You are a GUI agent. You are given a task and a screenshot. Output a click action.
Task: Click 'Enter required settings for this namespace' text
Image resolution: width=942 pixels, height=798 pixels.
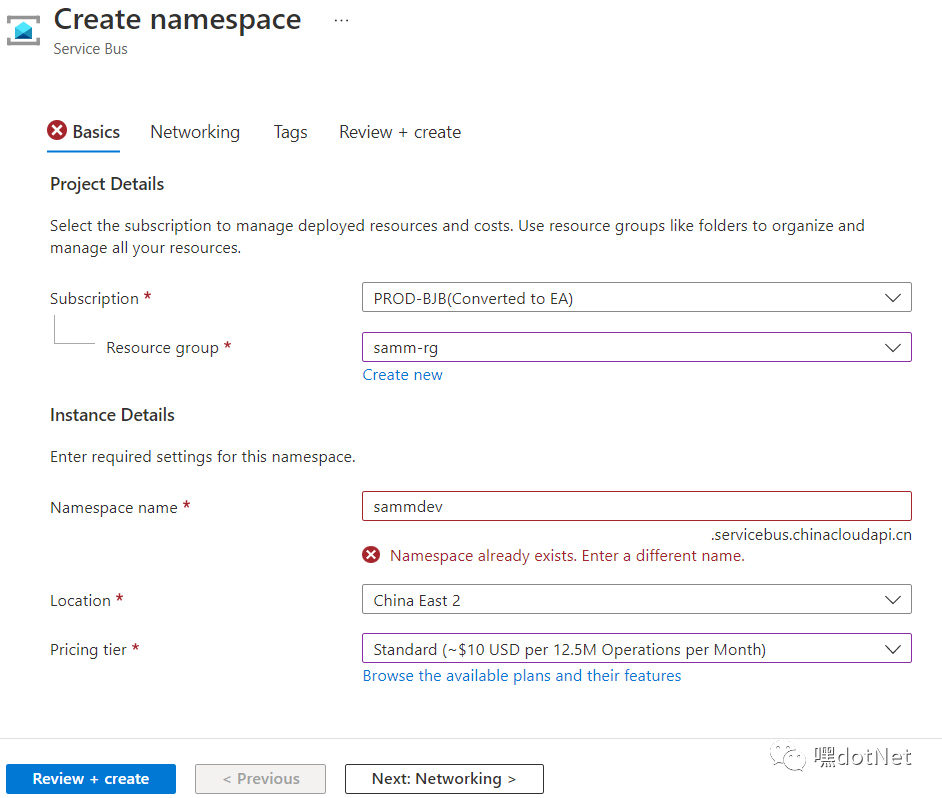pyautogui.click(x=202, y=457)
